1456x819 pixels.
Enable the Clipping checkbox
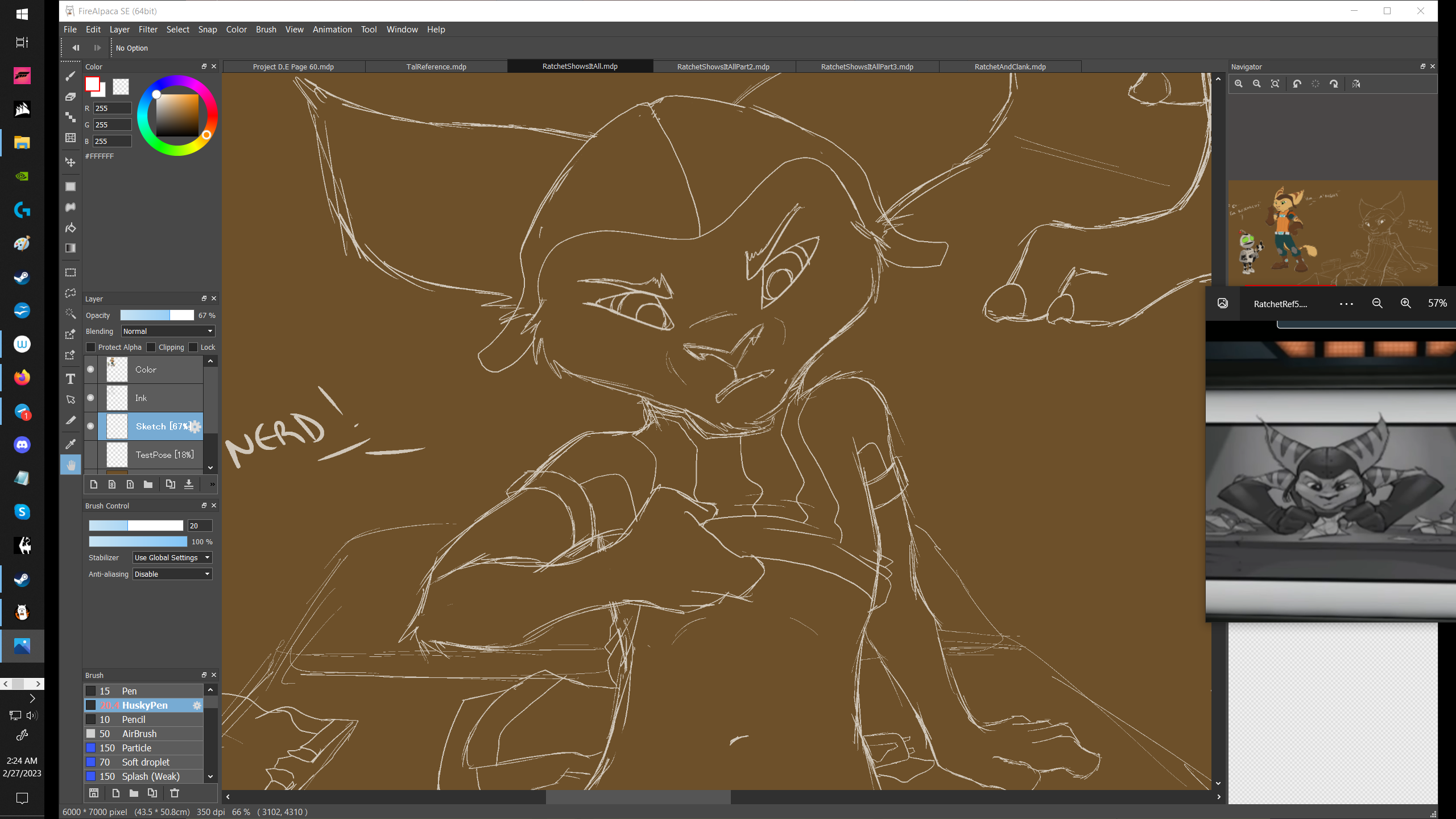(x=151, y=347)
